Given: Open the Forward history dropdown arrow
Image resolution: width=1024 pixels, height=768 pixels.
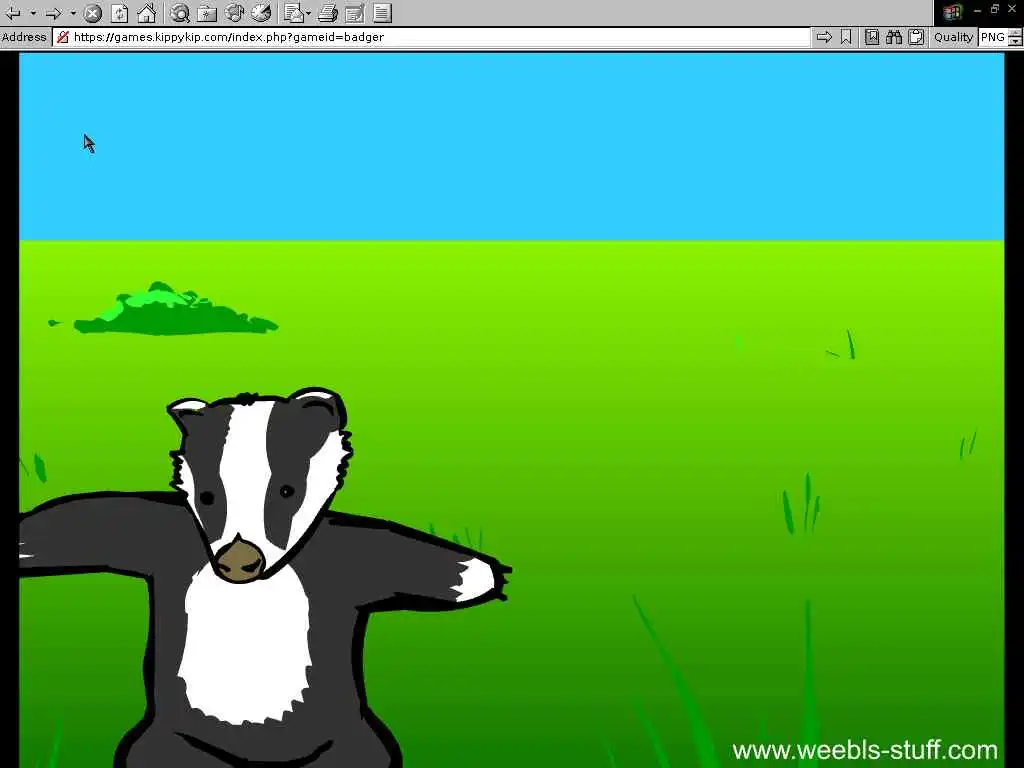Looking at the screenshot, I should click(73, 12).
